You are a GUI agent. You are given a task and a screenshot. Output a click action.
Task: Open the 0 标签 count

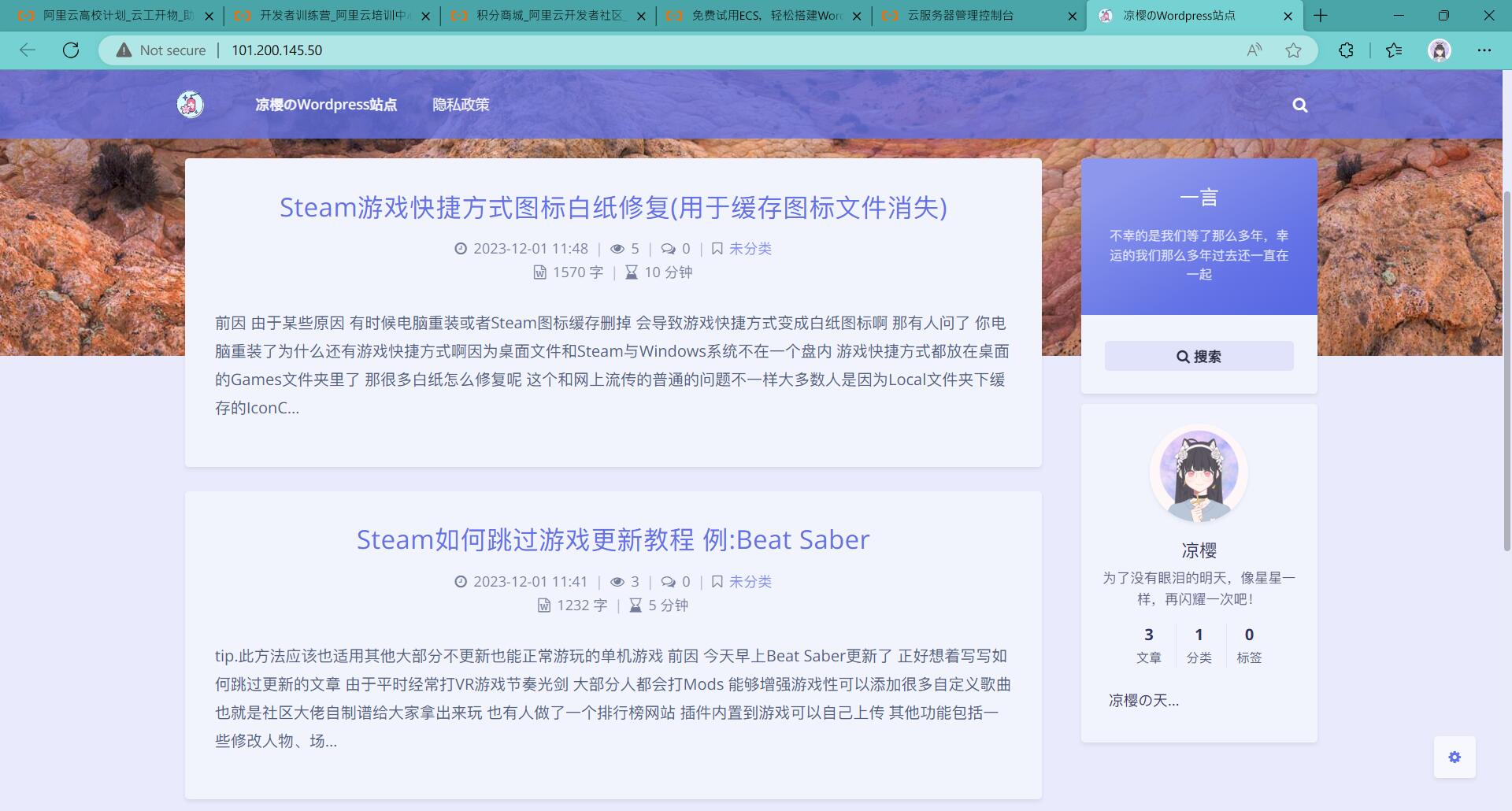click(x=1249, y=645)
